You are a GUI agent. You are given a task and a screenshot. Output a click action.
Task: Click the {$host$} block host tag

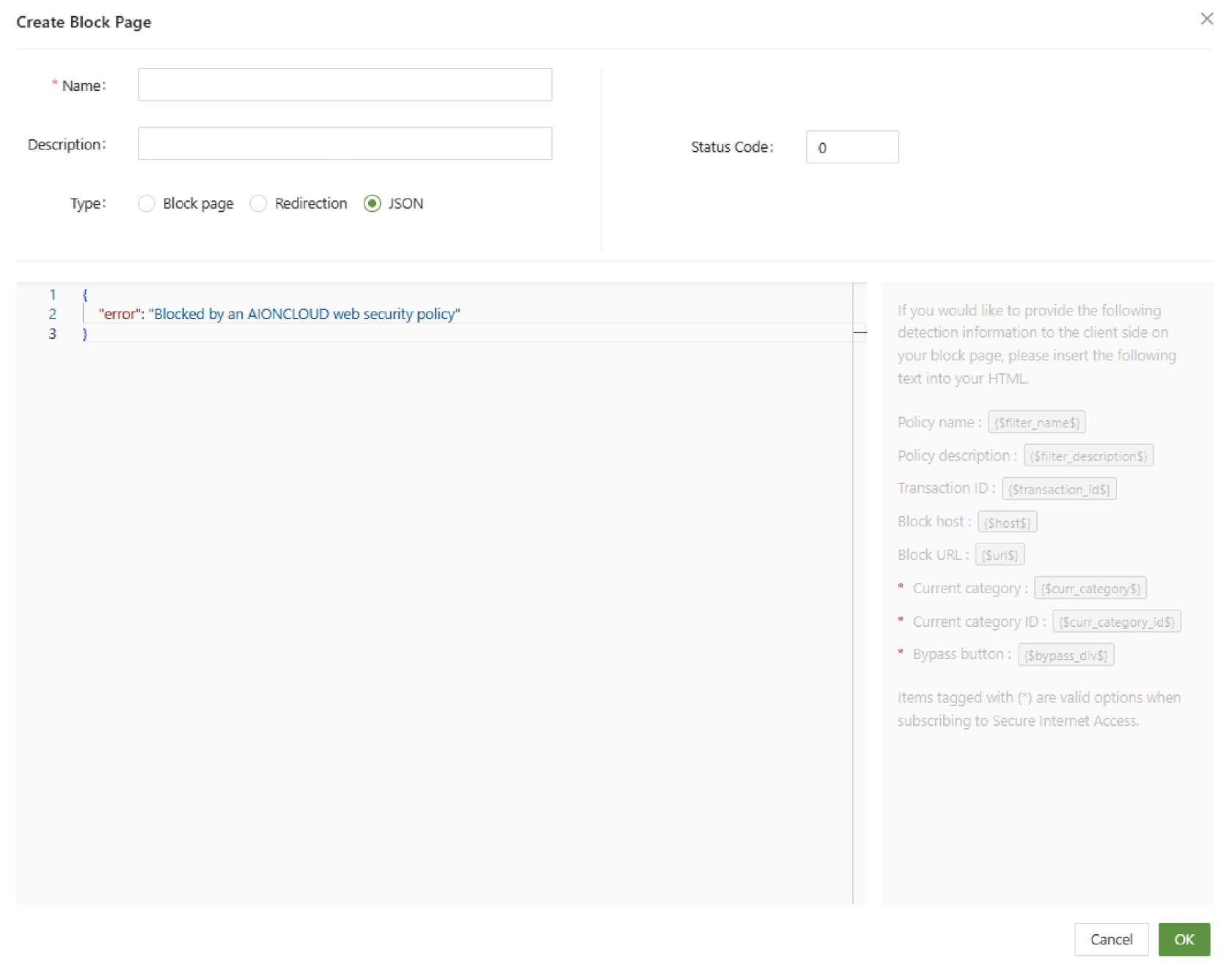(x=1007, y=523)
